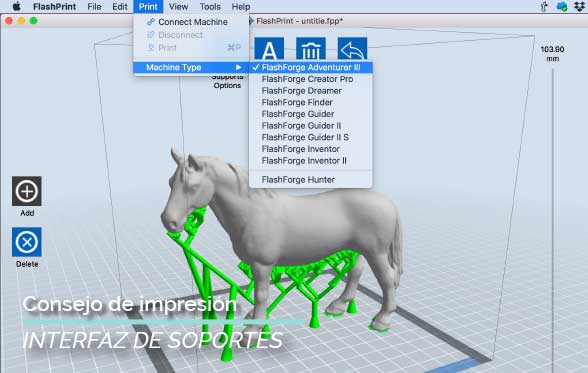Image resolution: width=588 pixels, height=373 pixels.
Task: Open the File menu
Action: (94, 6)
